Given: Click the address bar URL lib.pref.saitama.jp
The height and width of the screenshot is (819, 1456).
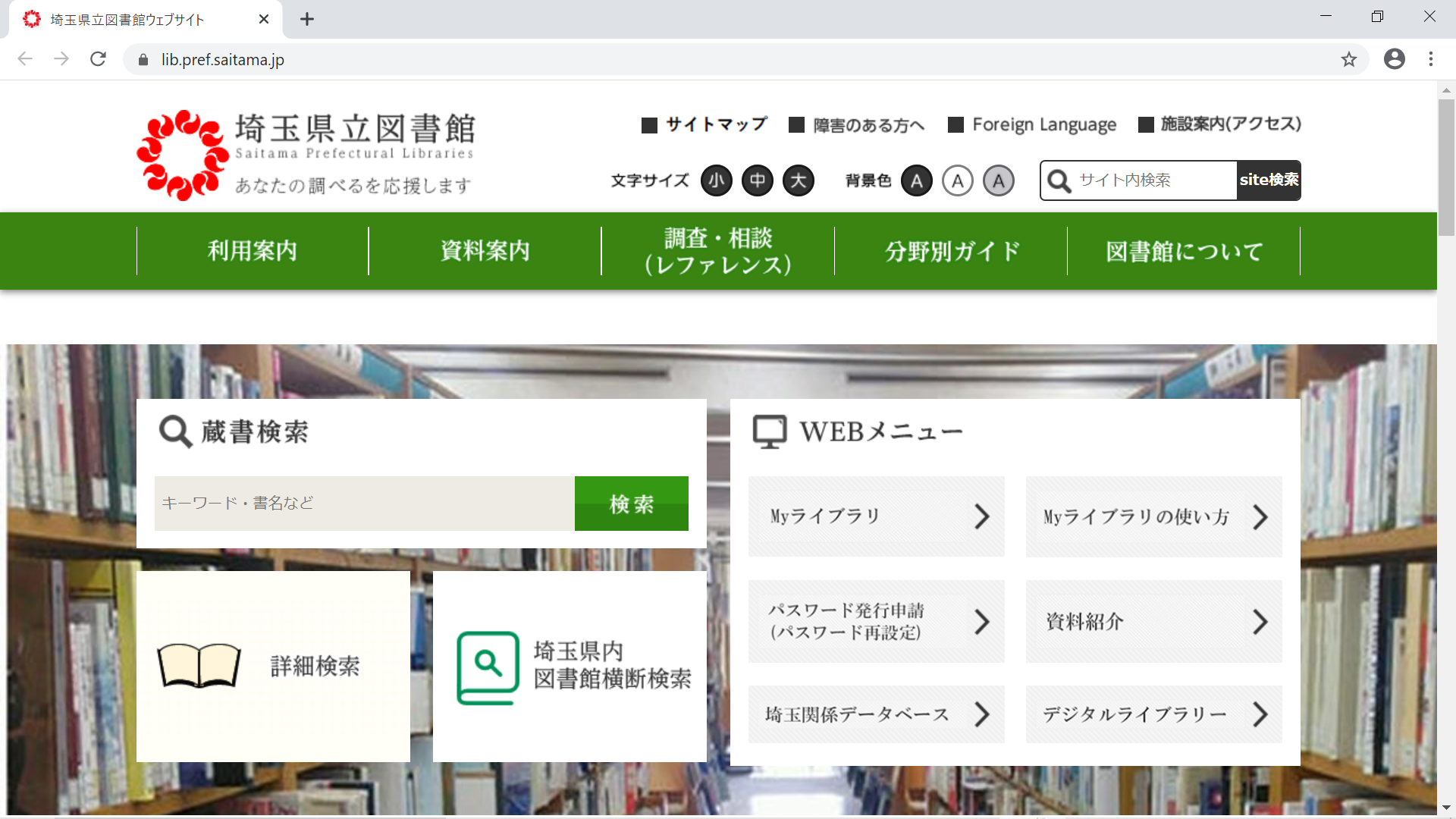Looking at the screenshot, I should [222, 59].
